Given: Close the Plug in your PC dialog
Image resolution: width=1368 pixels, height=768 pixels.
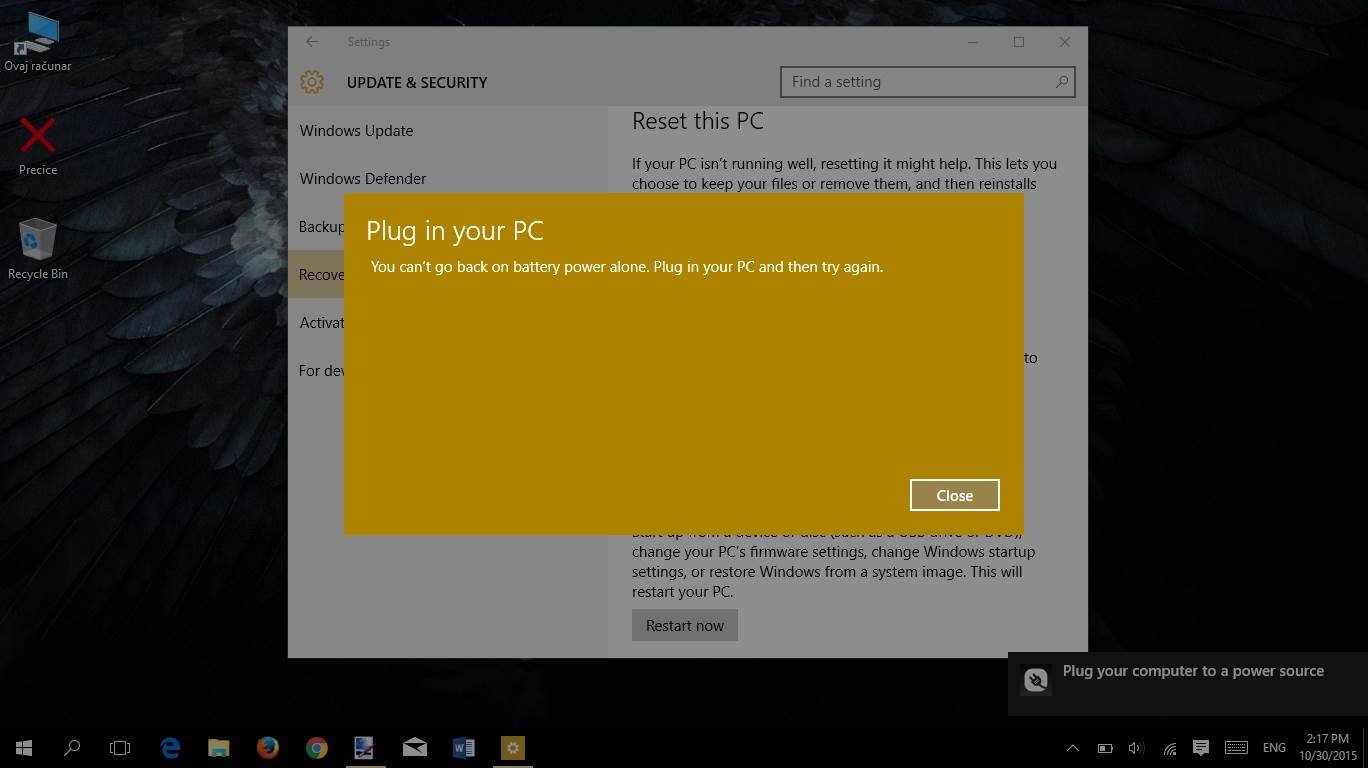Looking at the screenshot, I should 954,495.
